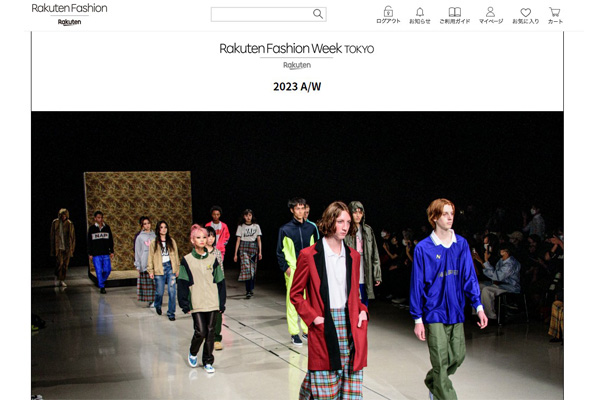The height and width of the screenshot is (400, 600).
Task: Click the 2023 A/W heading
Action: coord(297,87)
